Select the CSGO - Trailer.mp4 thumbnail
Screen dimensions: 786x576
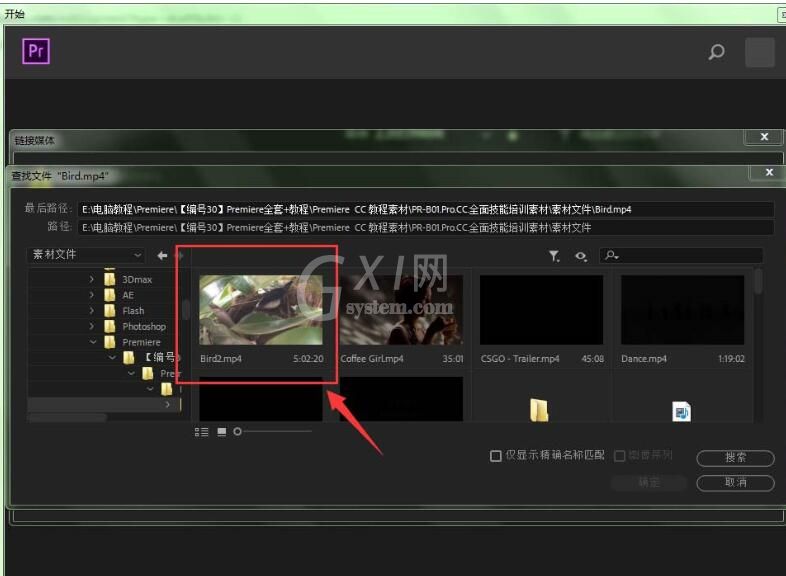541,310
